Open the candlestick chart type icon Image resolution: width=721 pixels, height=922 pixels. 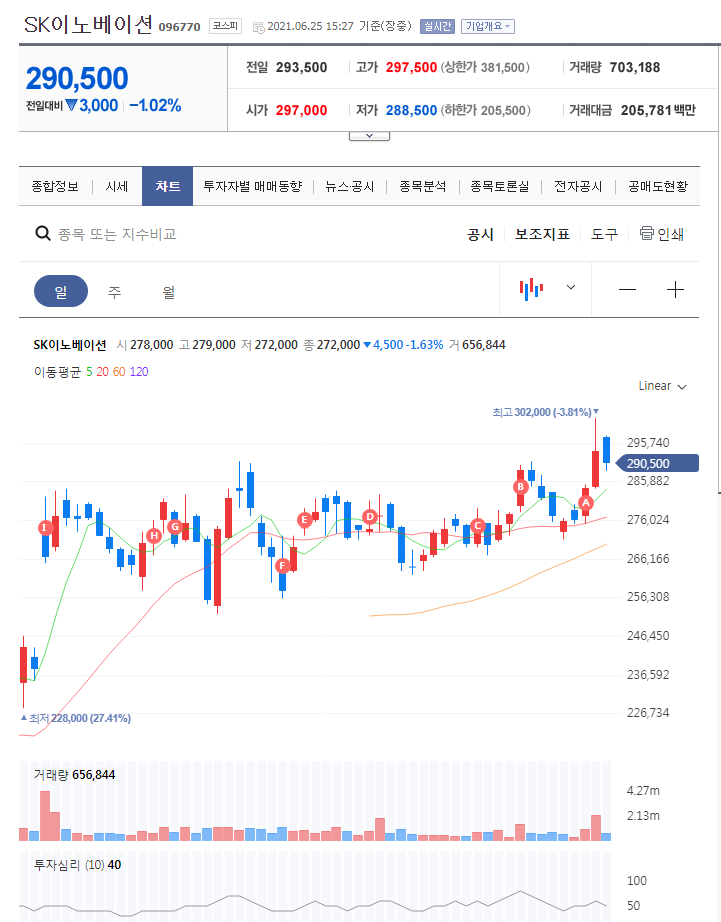tap(531, 289)
